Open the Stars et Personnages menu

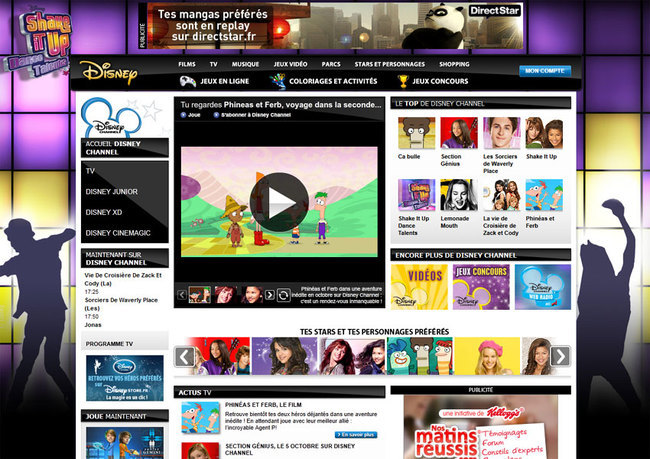[x=390, y=64]
